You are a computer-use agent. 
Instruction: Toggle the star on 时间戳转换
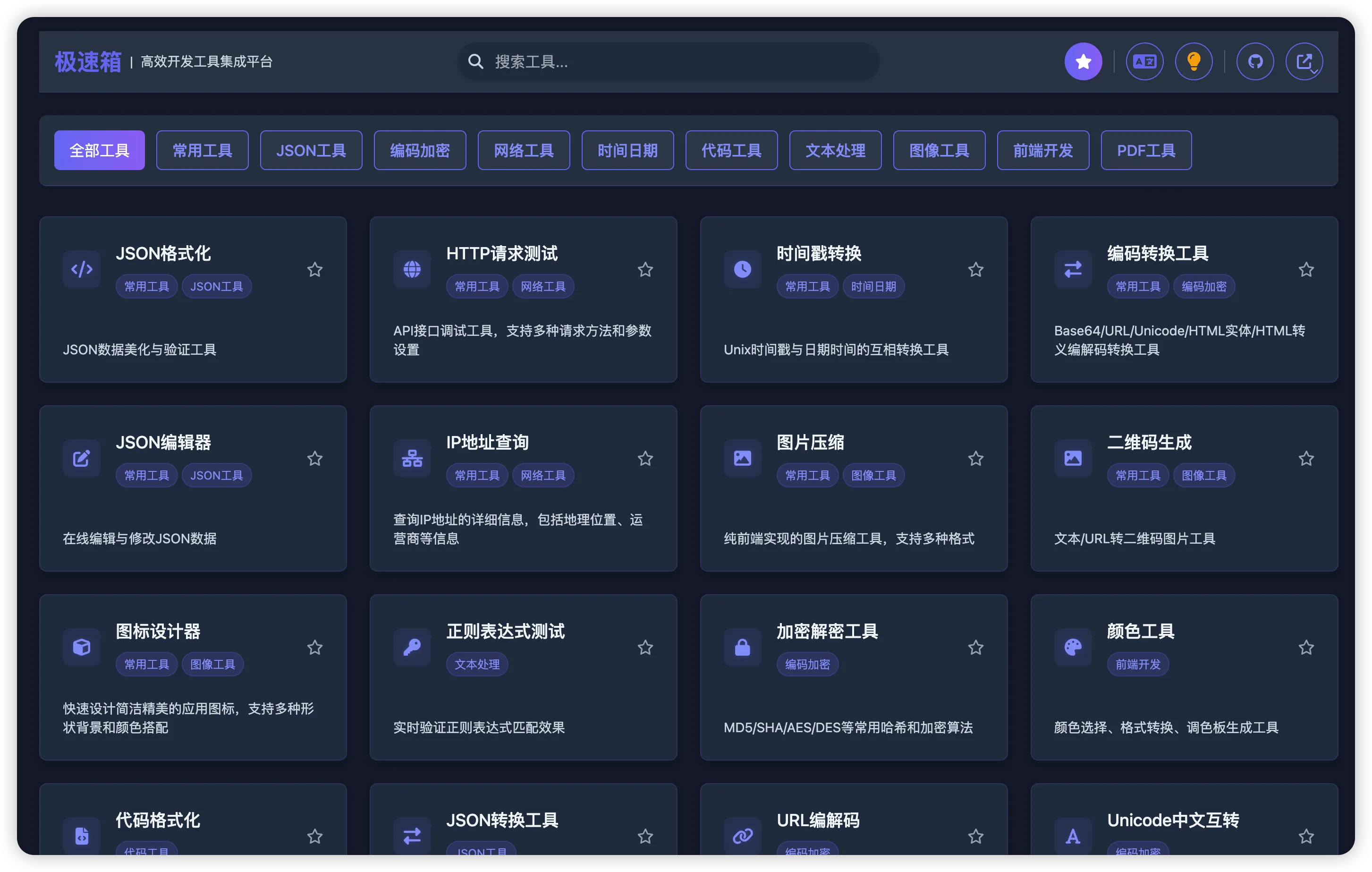click(x=976, y=269)
